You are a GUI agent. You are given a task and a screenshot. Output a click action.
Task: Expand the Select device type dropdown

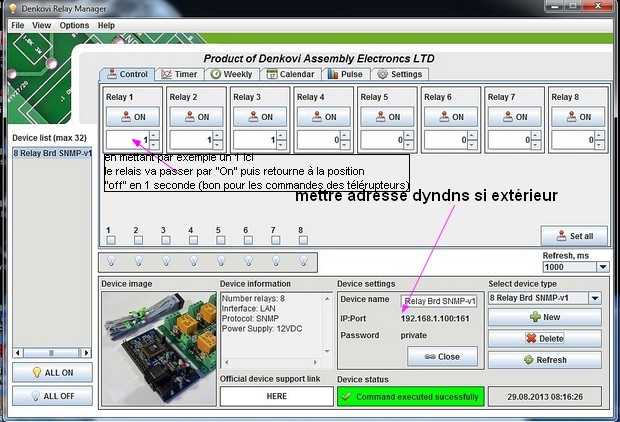point(597,298)
